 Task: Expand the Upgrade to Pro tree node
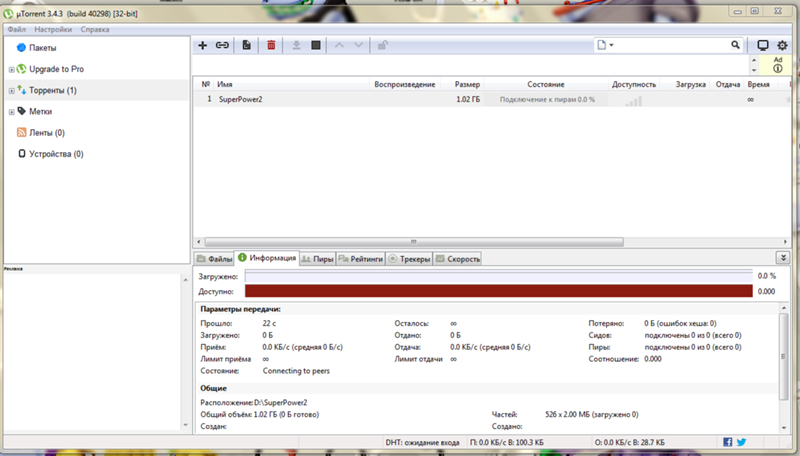point(11,69)
